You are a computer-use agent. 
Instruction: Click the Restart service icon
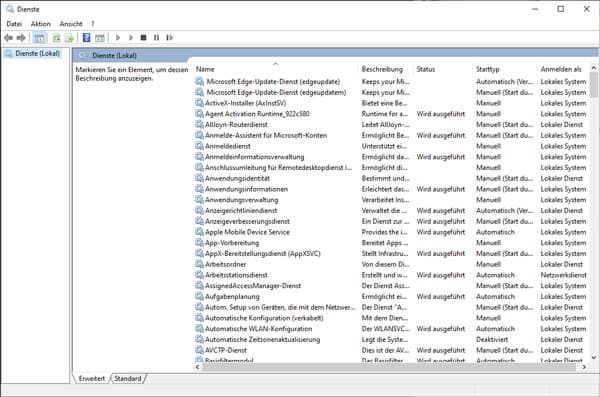pos(170,38)
